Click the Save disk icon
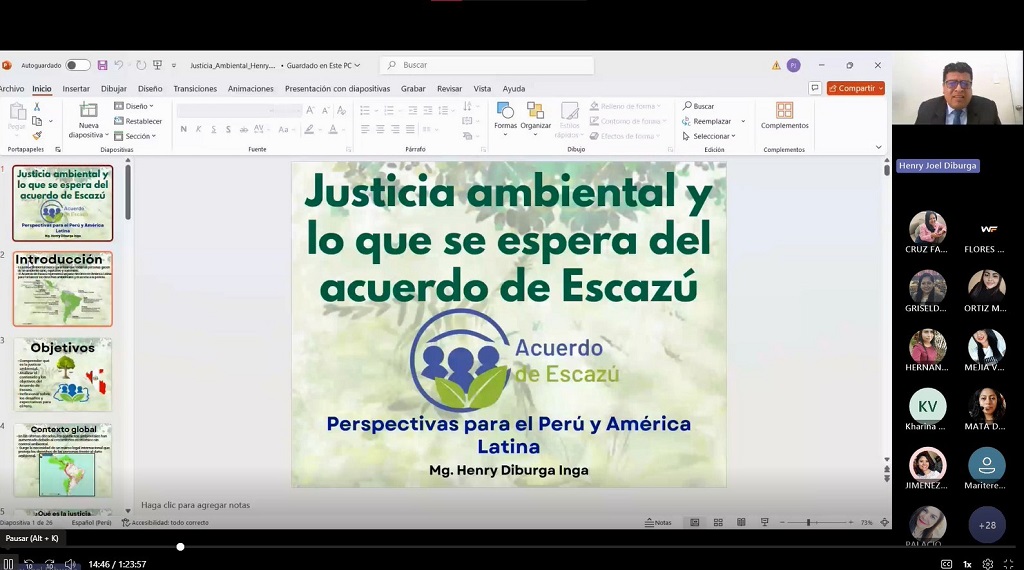Screen dimensions: 1024x570 [x=102, y=65]
